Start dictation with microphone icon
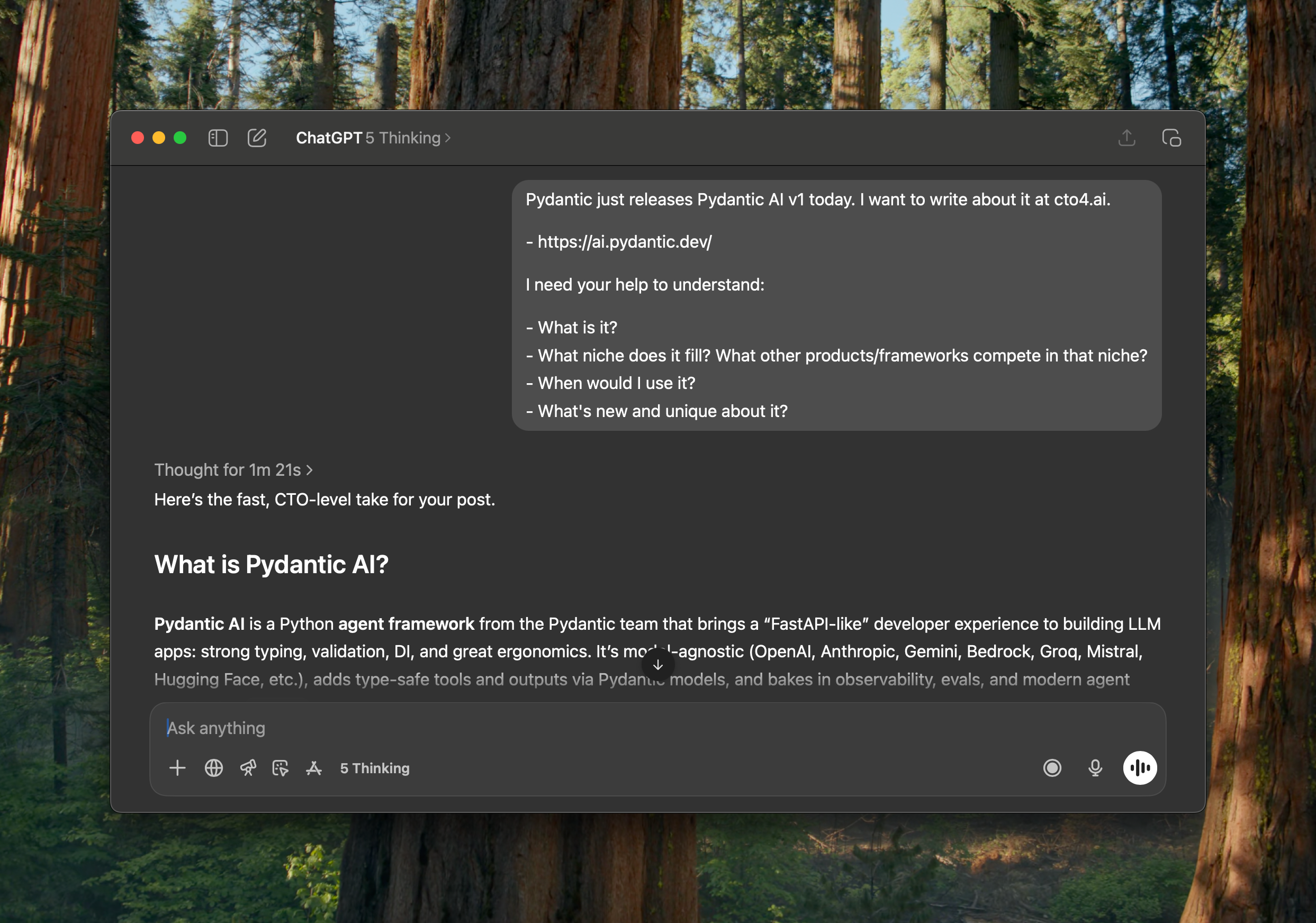This screenshot has width=1316, height=923. click(x=1095, y=768)
